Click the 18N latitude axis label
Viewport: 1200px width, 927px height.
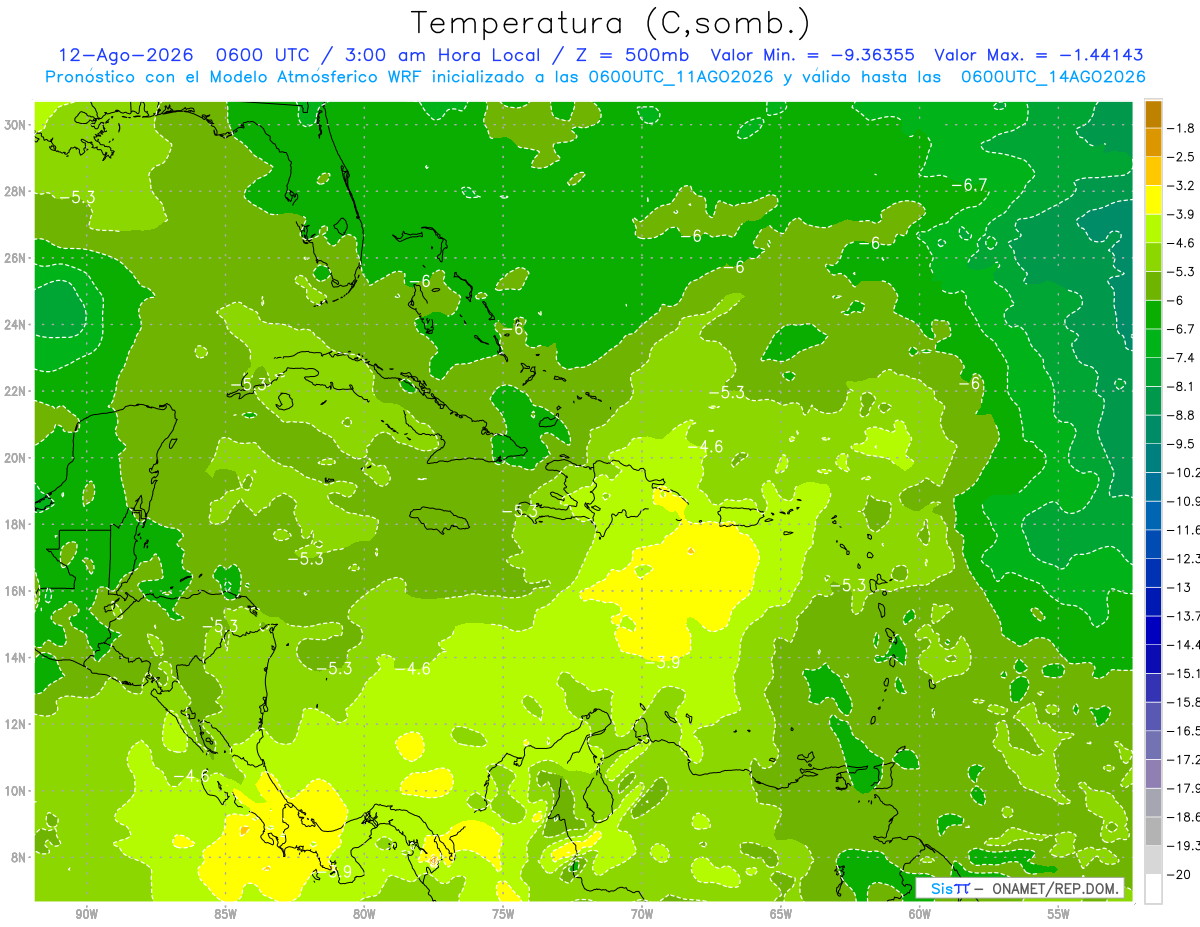tap(15, 524)
